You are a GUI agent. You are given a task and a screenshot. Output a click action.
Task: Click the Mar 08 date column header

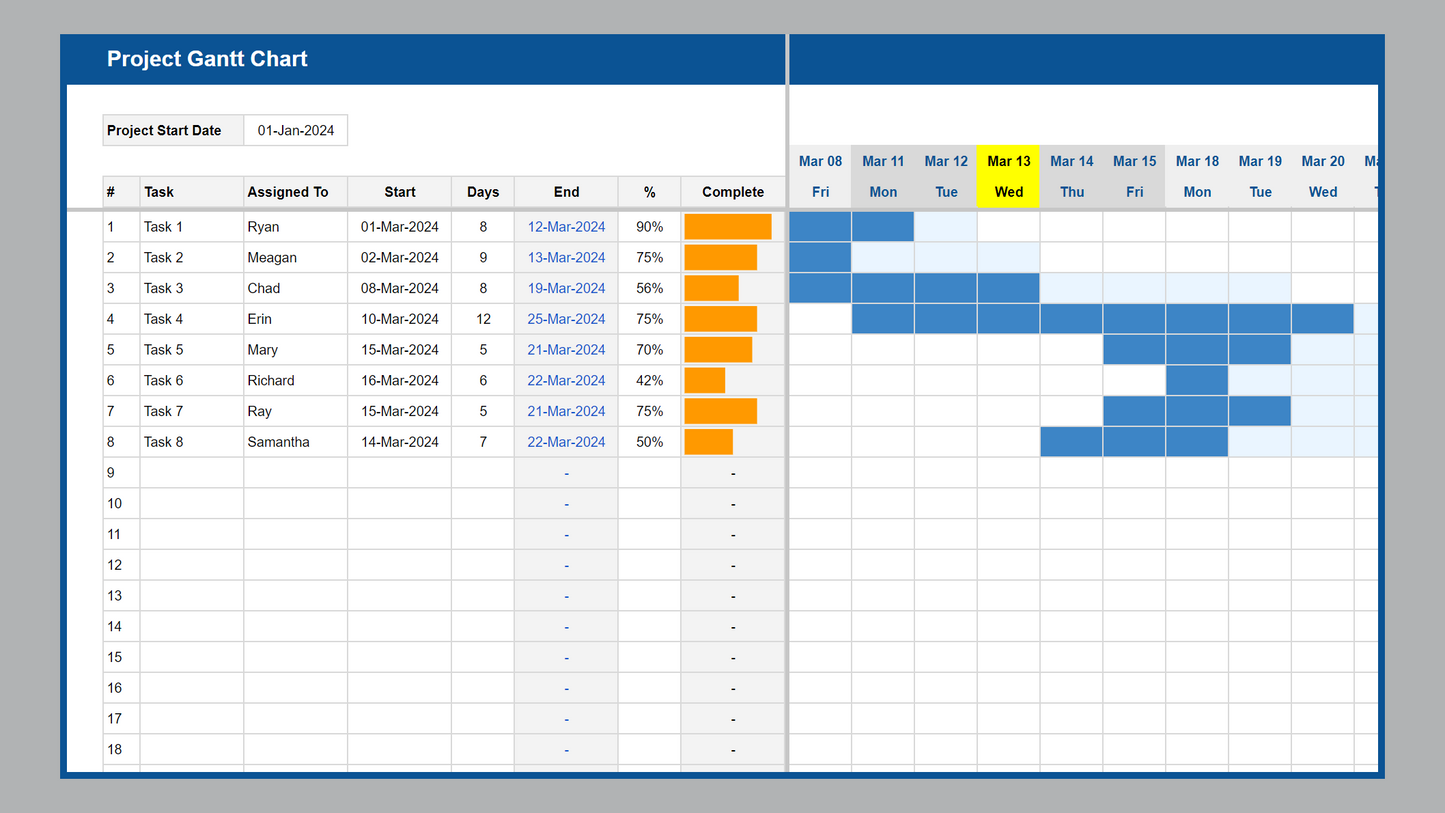[x=820, y=162]
